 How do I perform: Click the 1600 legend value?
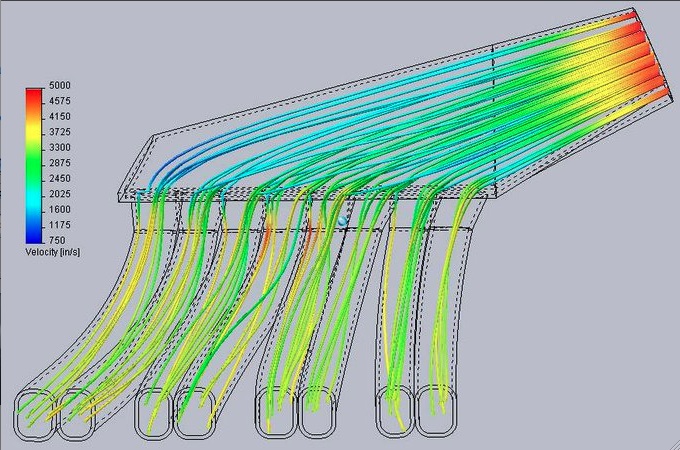(x=59, y=209)
